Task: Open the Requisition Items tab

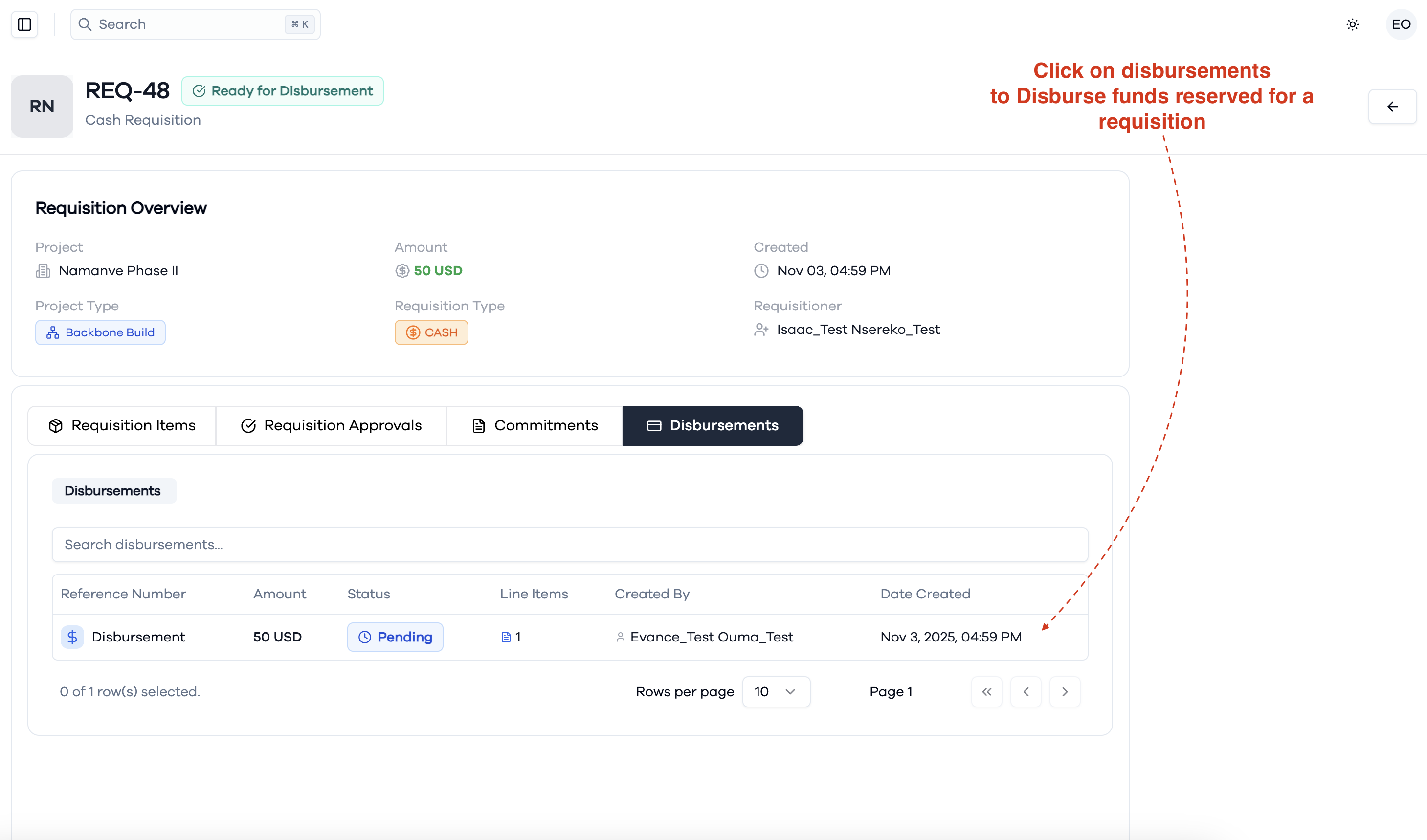Action: [122, 426]
